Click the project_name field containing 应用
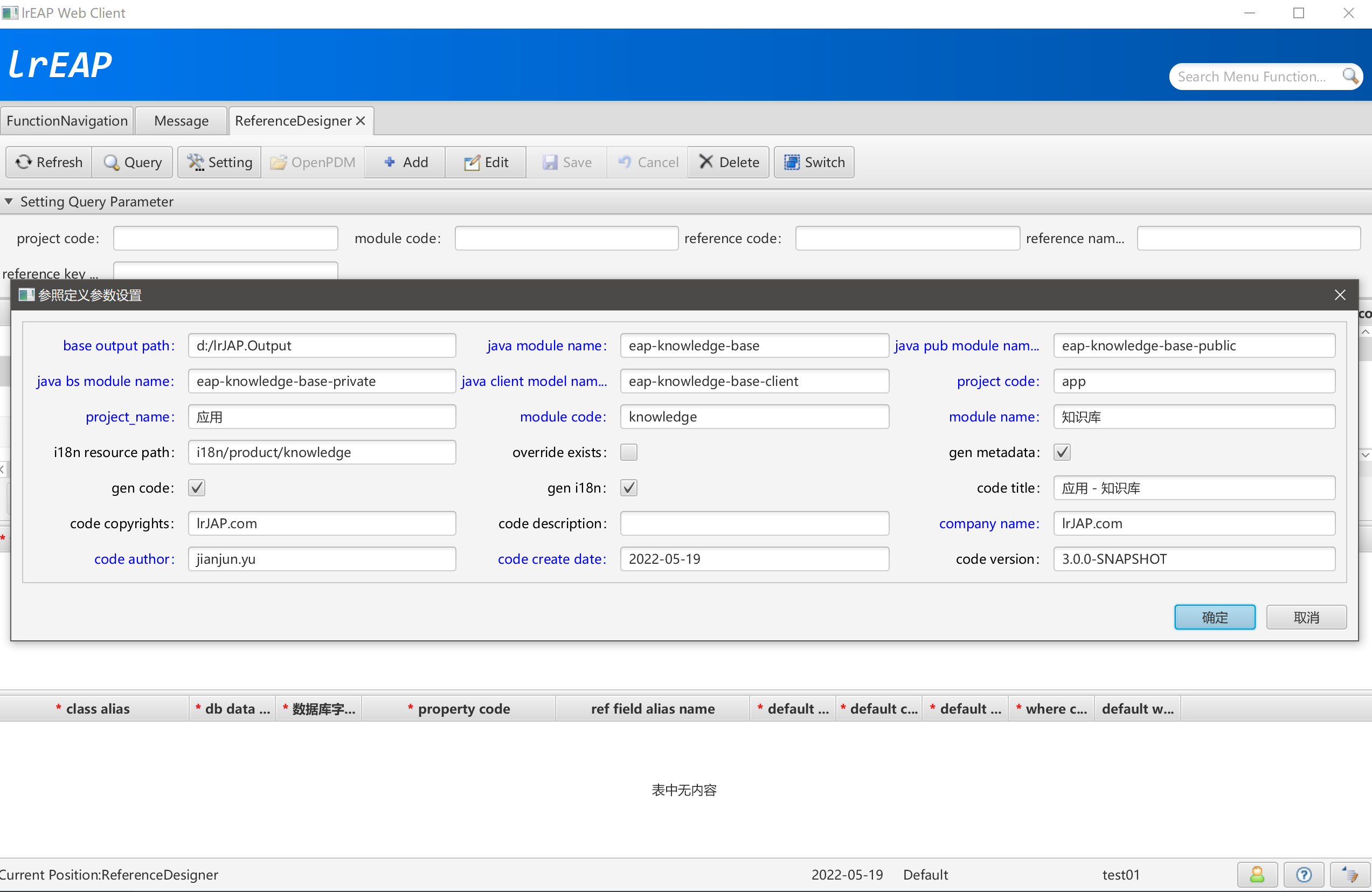Viewport: 1372px width, 892px height. [x=322, y=417]
